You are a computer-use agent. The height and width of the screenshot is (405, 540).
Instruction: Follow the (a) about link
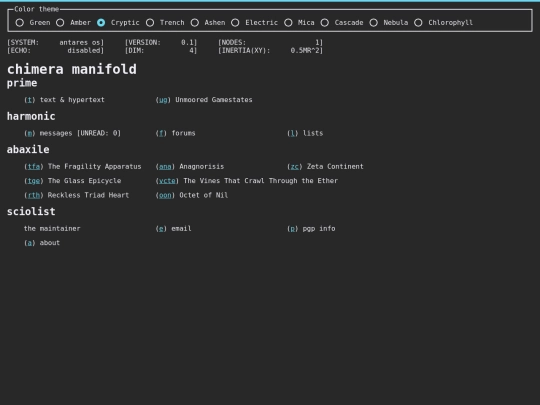[30, 243]
